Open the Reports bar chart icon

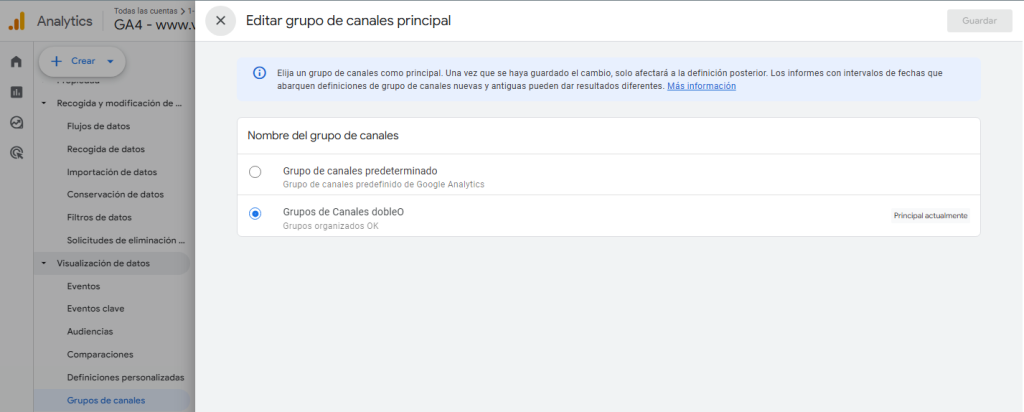(x=16, y=92)
